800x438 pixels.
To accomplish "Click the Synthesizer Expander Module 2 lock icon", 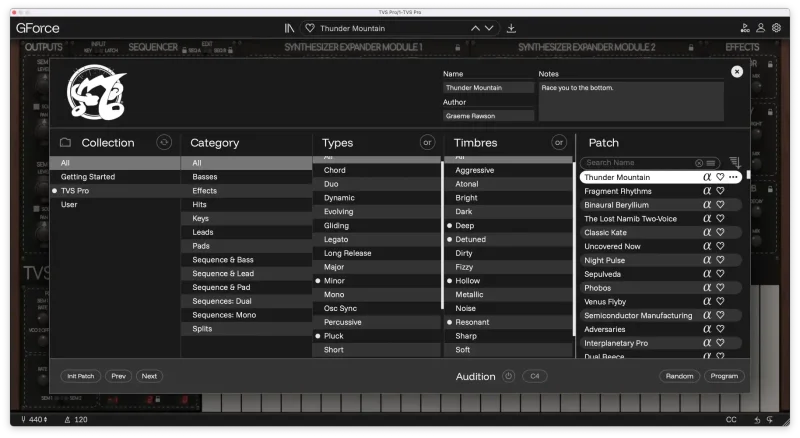I will 691,47.
